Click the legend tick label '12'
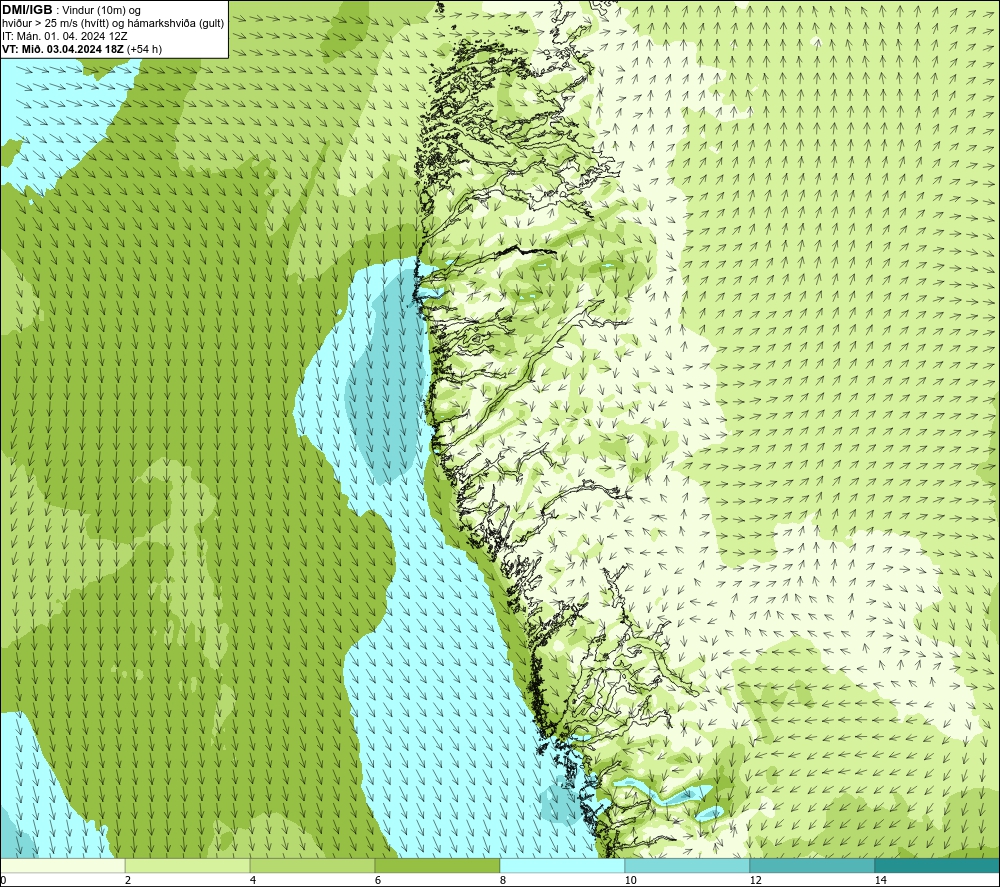 pyautogui.click(x=756, y=880)
